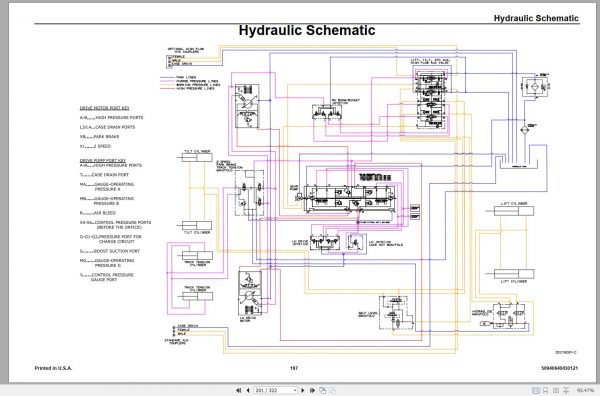This screenshot has height=396, width=600.
Task: Enable two-page facing view
Action: pos(556,390)
